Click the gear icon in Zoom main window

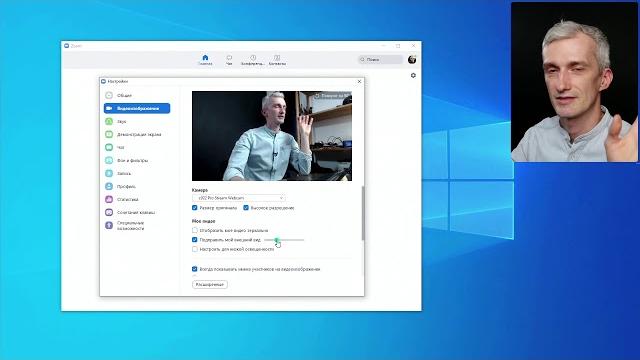click(x=413, y=76)
